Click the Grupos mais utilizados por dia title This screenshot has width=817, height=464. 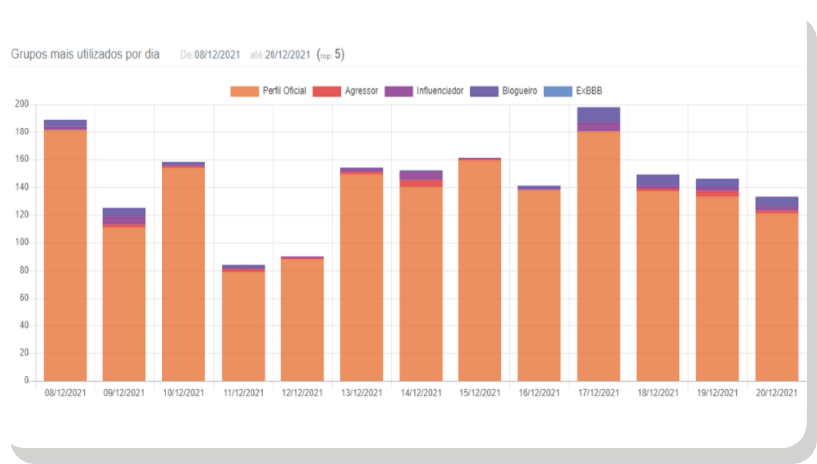tap(85, 54)
